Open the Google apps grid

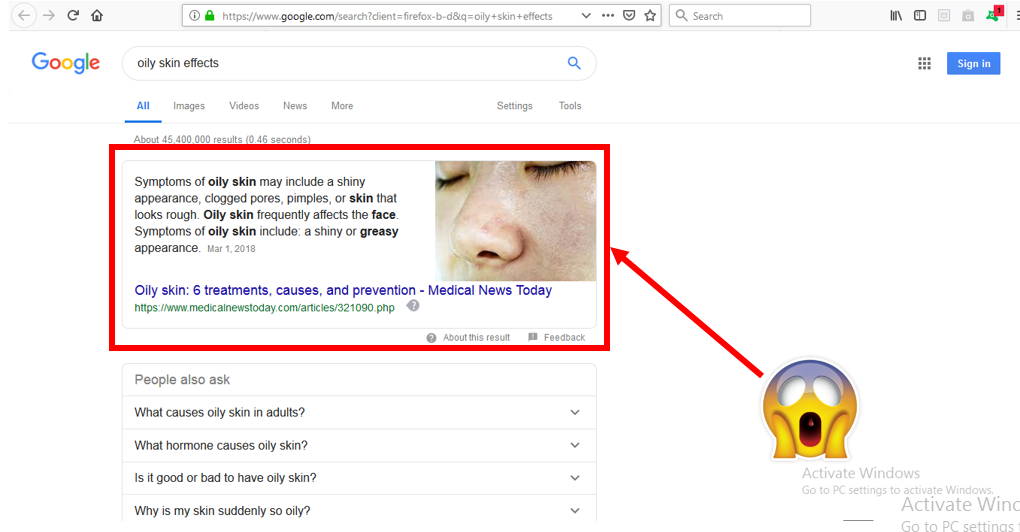[x=924, y=63]
